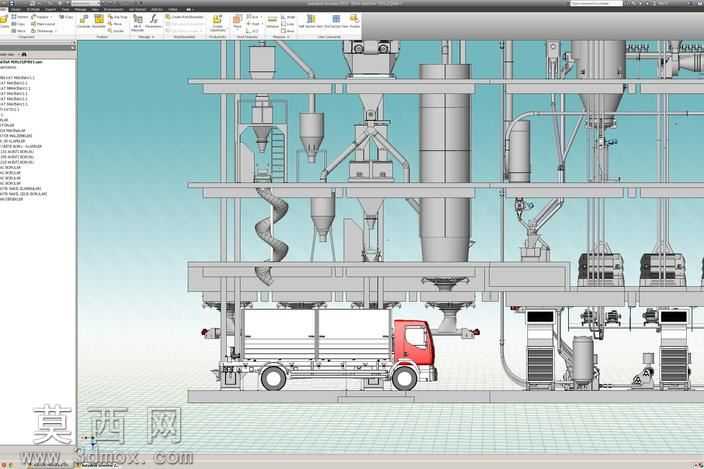Viewport: 704px width, 469px height.
Task: Choose the Rotate component tool
Action: coord(116,31)
